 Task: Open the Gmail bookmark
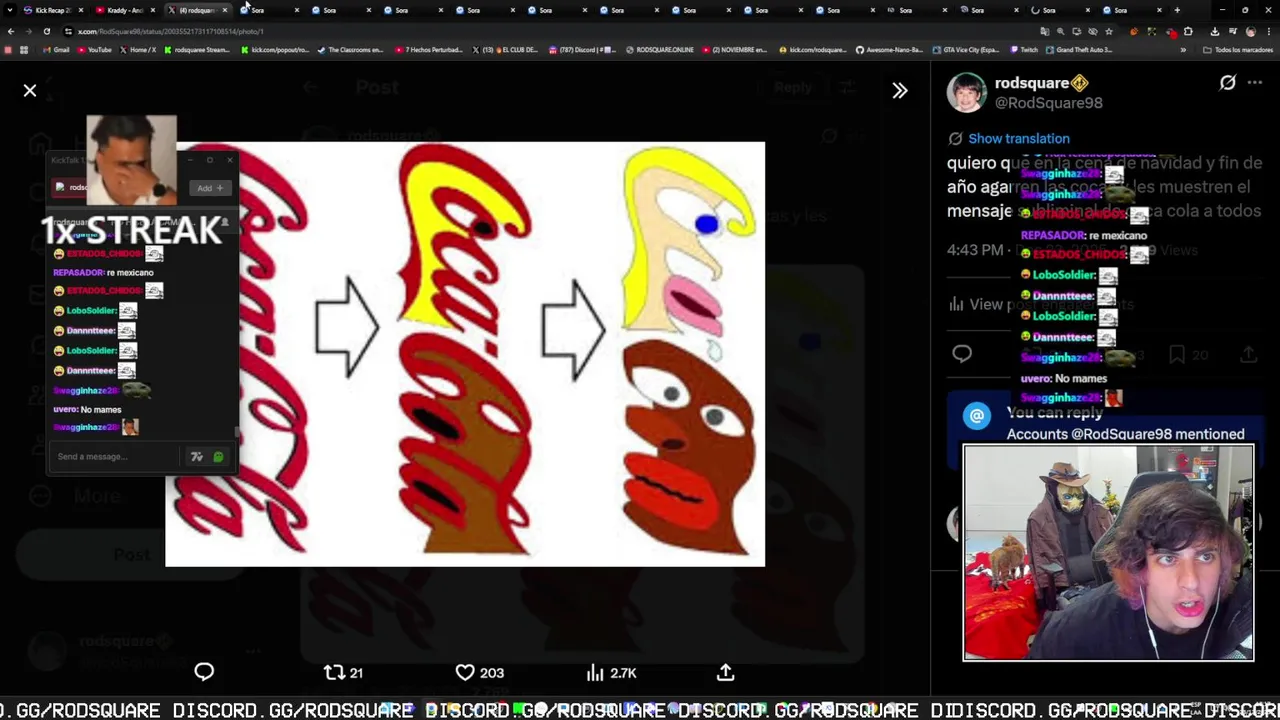pyautogui.click(x=57, y=50)
